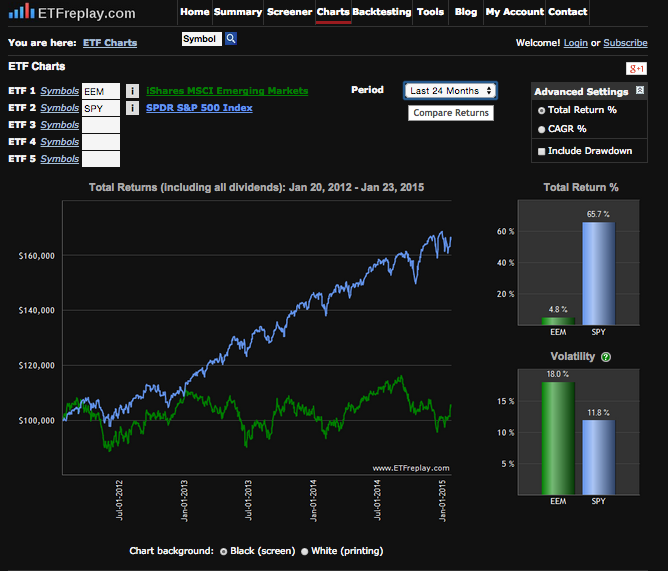Click the $140,000 axis label
The image size is (668, 571).
(37, 310)
